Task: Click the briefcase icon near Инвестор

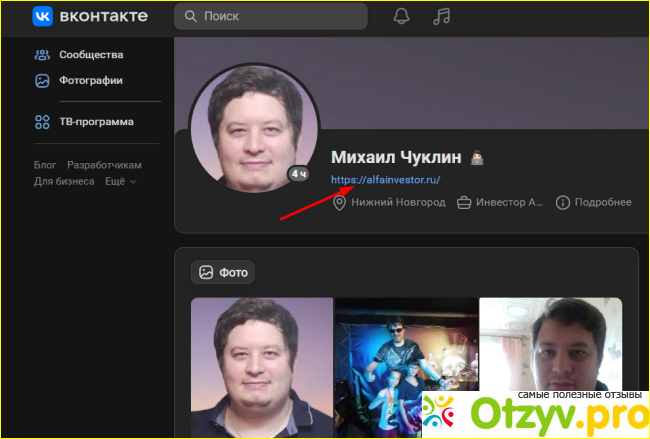Action: (x=464, y=203)
